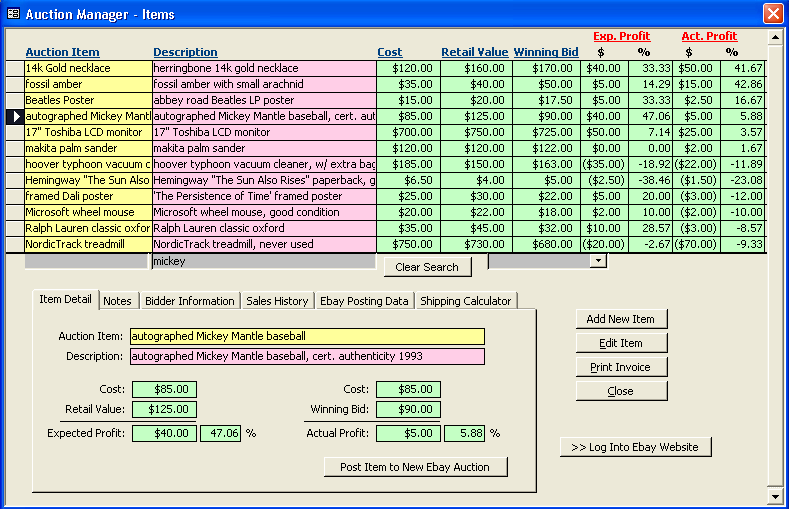This screenshot has width=789, height=509.
Task: Sort by Retail Value column header
Action: [475, 52]
